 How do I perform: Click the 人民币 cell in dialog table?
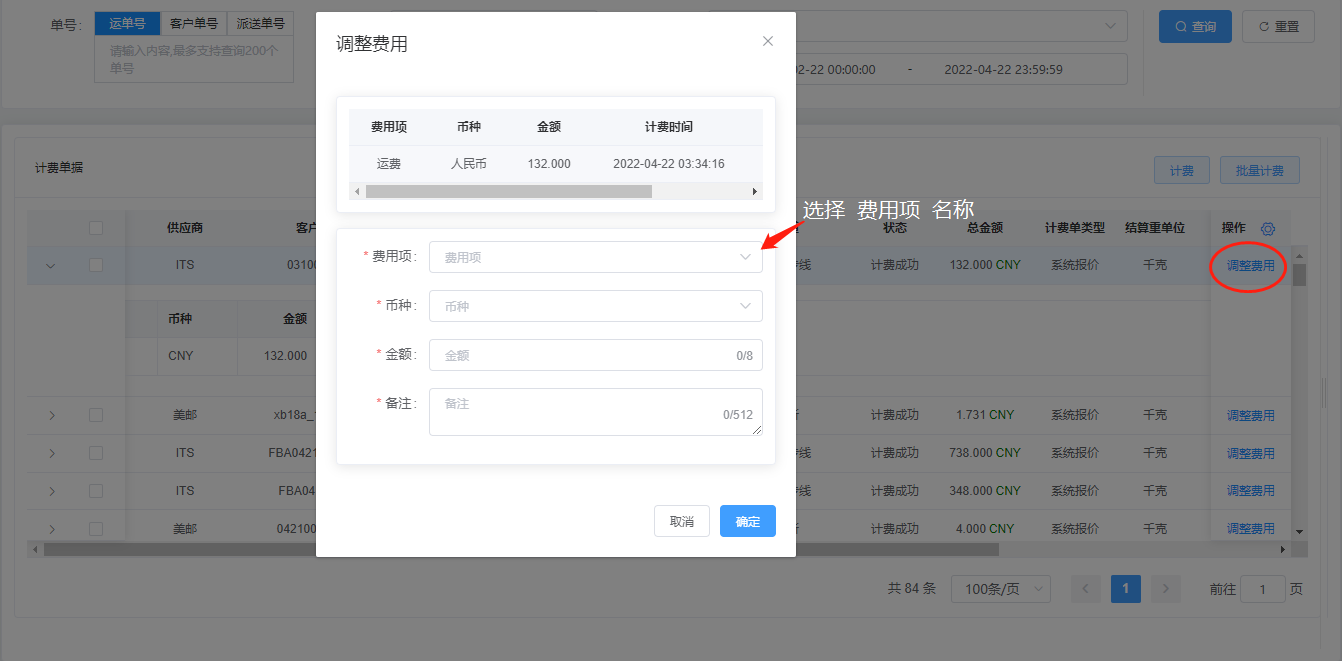click(469, 163)
